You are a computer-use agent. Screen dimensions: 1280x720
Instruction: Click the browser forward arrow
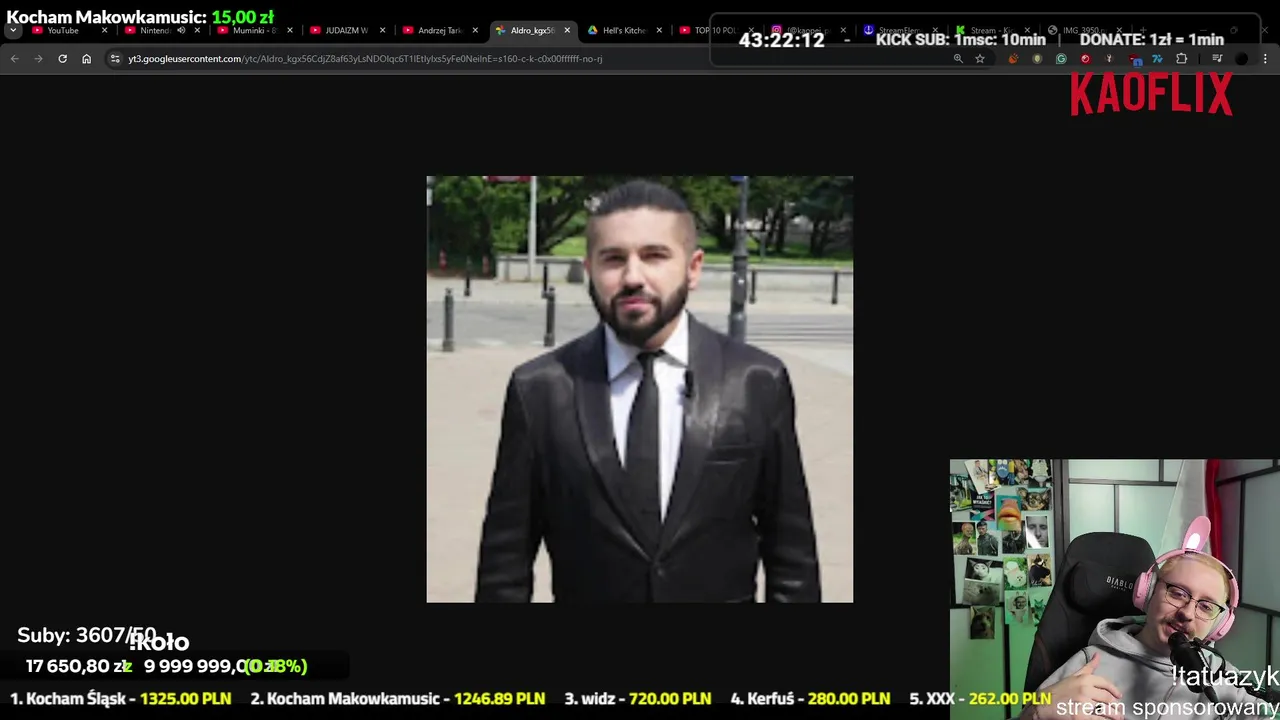click(x=38, y=59)
